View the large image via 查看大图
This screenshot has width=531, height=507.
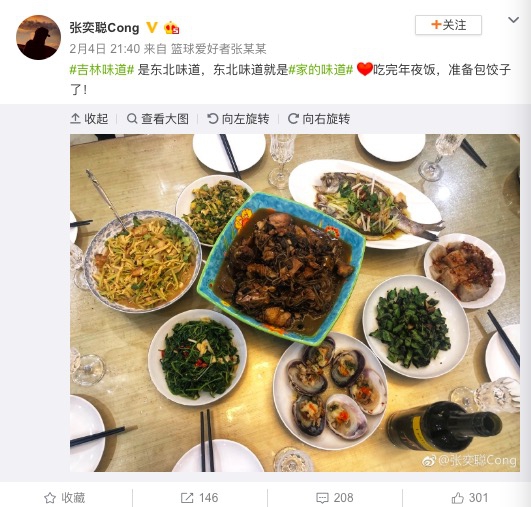[157, 119]
